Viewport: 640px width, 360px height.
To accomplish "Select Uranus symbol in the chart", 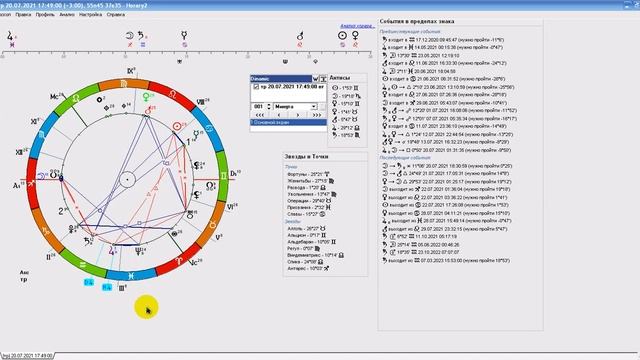I will coord(189,215).
